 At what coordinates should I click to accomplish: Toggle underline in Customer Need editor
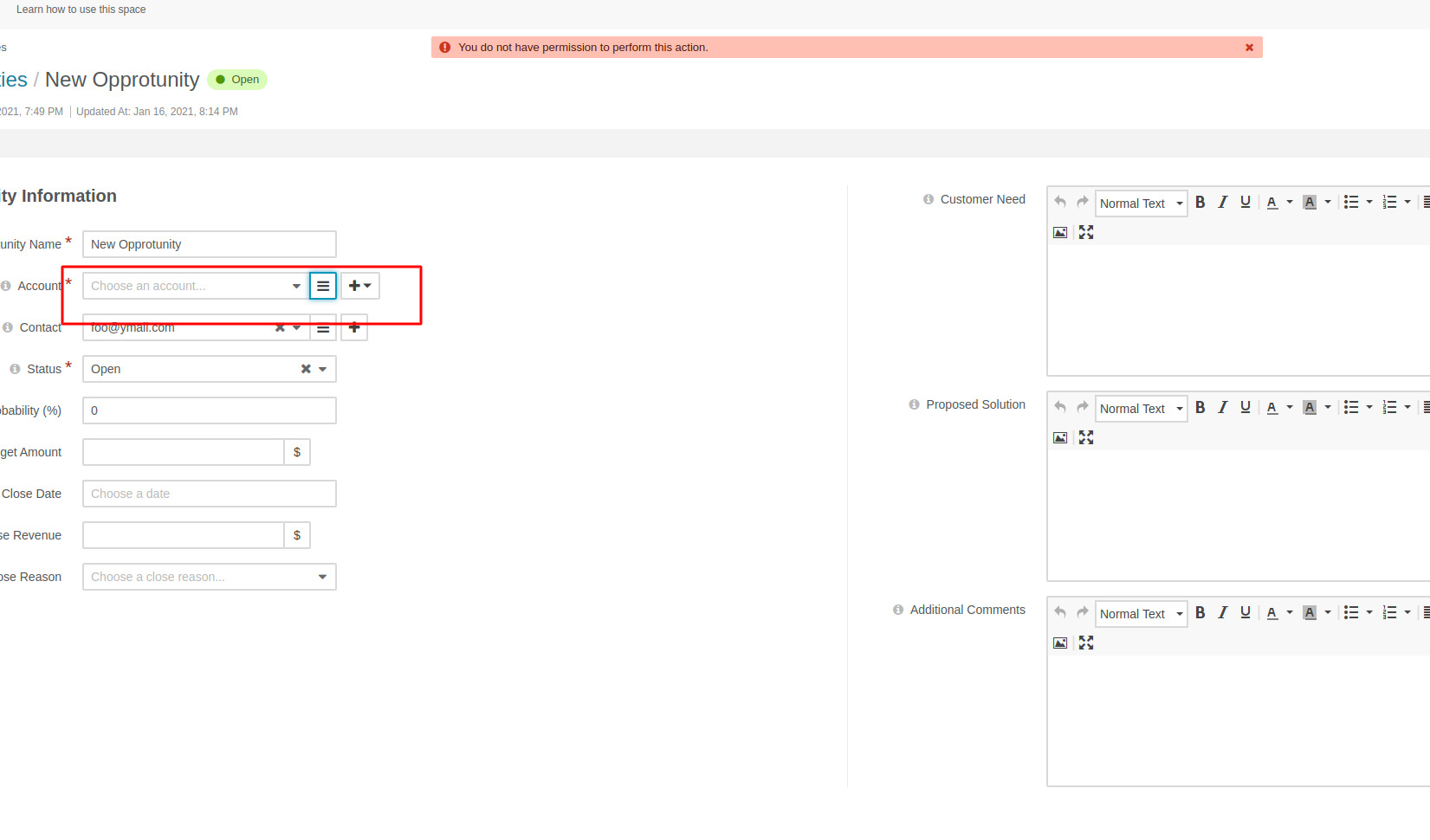click(x=1246, y=202)
